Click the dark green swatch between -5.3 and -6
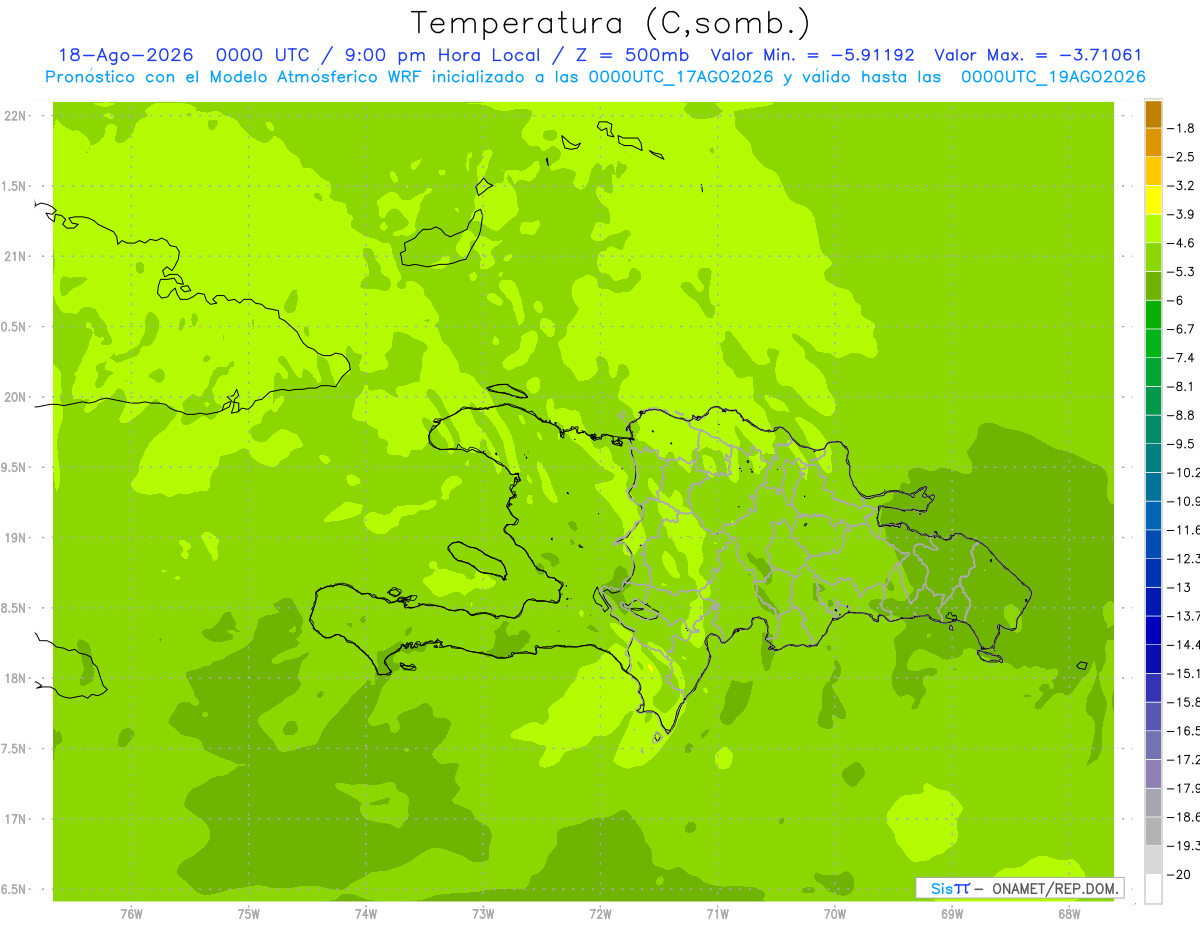The width and height of the screenshot is (1200, 927). tap(1153, 286)
